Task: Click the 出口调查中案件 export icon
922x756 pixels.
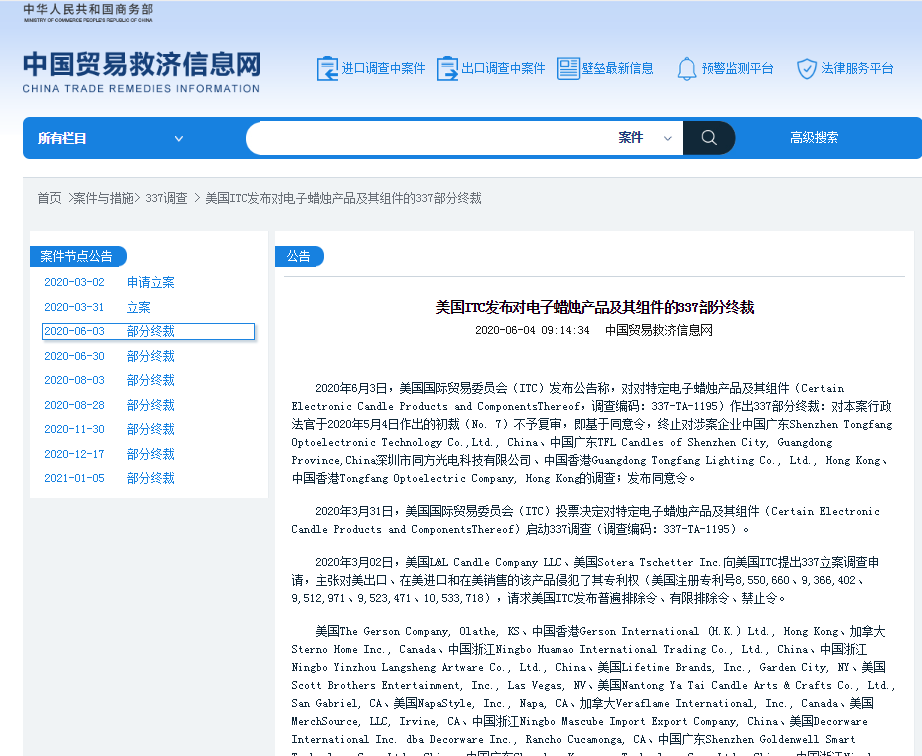Action: point(447,69)
